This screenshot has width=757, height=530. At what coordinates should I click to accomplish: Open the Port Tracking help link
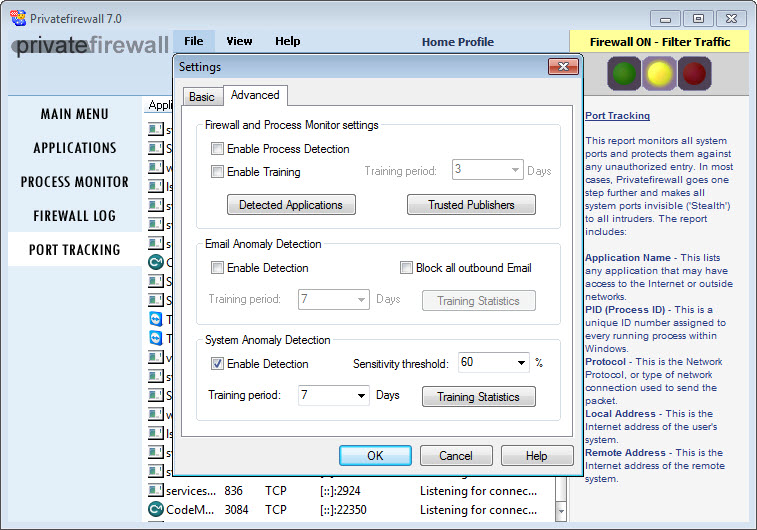click(617, 115)
